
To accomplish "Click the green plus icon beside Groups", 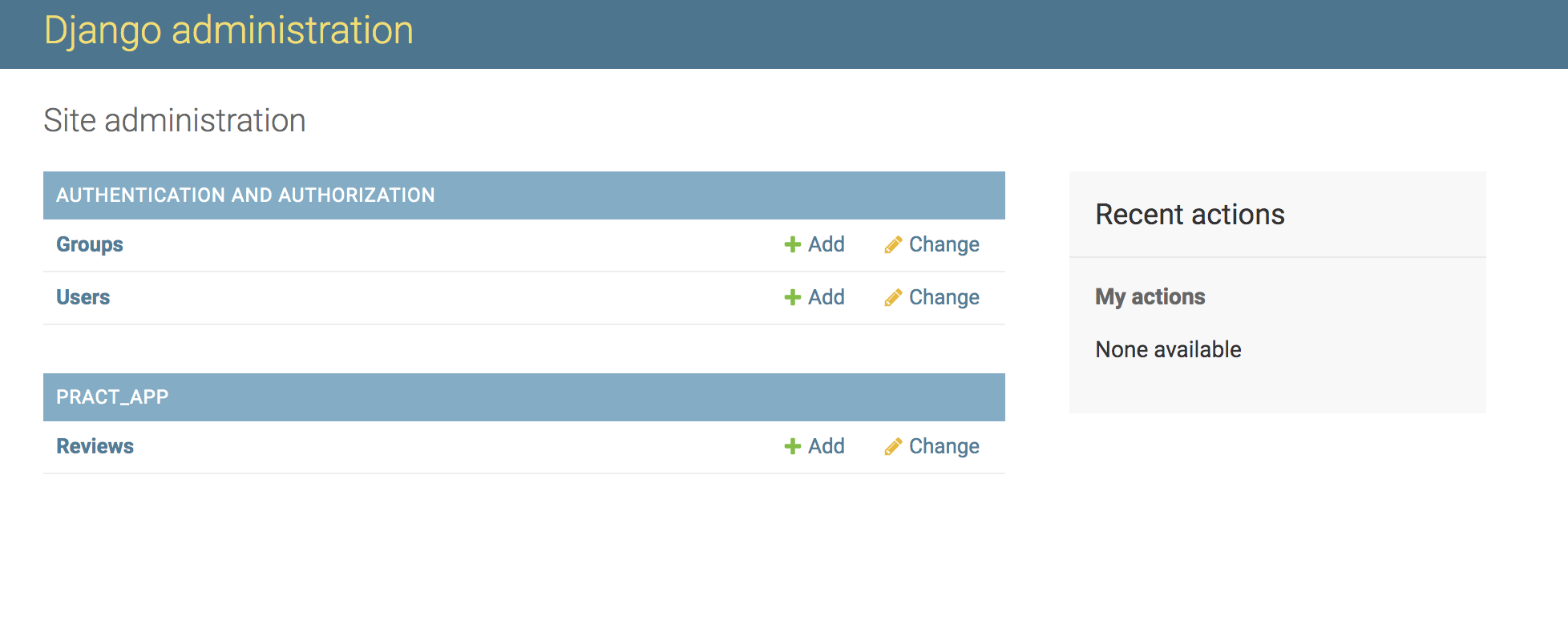I will click(792, 244).
